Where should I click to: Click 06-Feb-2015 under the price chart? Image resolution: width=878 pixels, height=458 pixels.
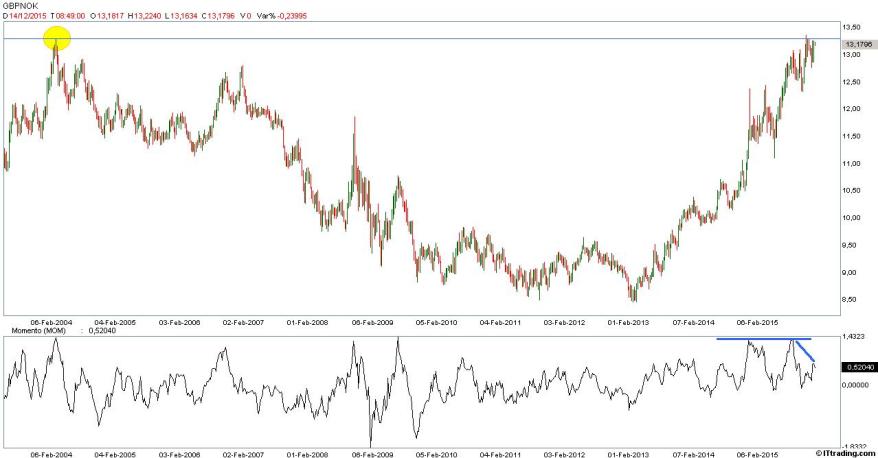pos(757,323)
